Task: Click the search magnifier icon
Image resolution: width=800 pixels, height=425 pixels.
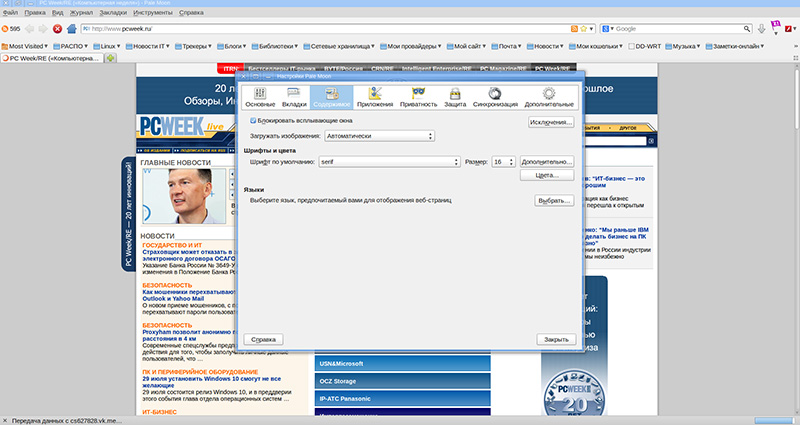Action: pos(747,29)
